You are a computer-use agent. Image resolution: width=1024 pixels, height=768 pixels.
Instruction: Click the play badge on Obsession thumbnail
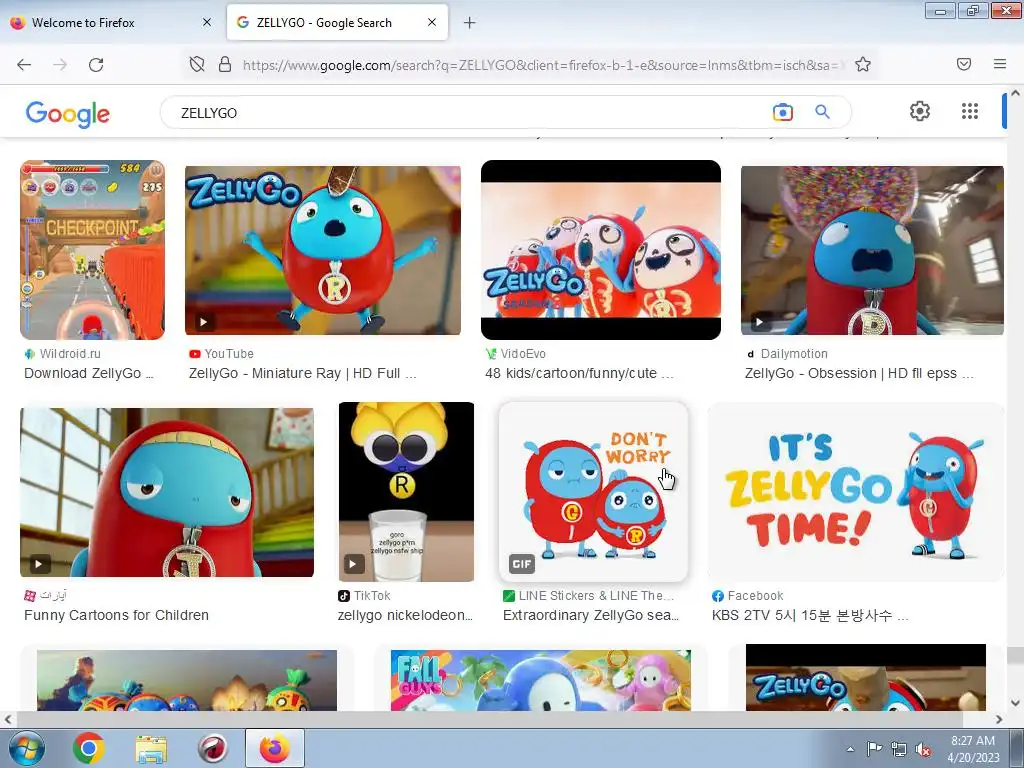pos(760,322)
